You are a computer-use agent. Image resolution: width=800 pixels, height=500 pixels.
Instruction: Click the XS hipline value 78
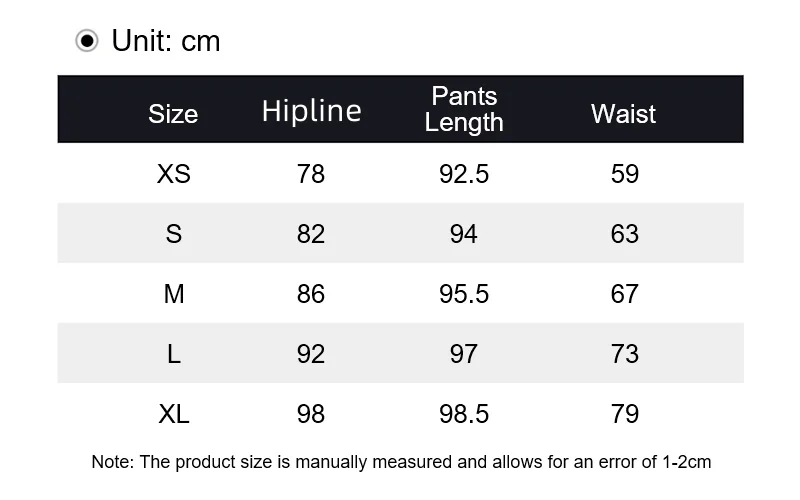(x=311, y=174)
